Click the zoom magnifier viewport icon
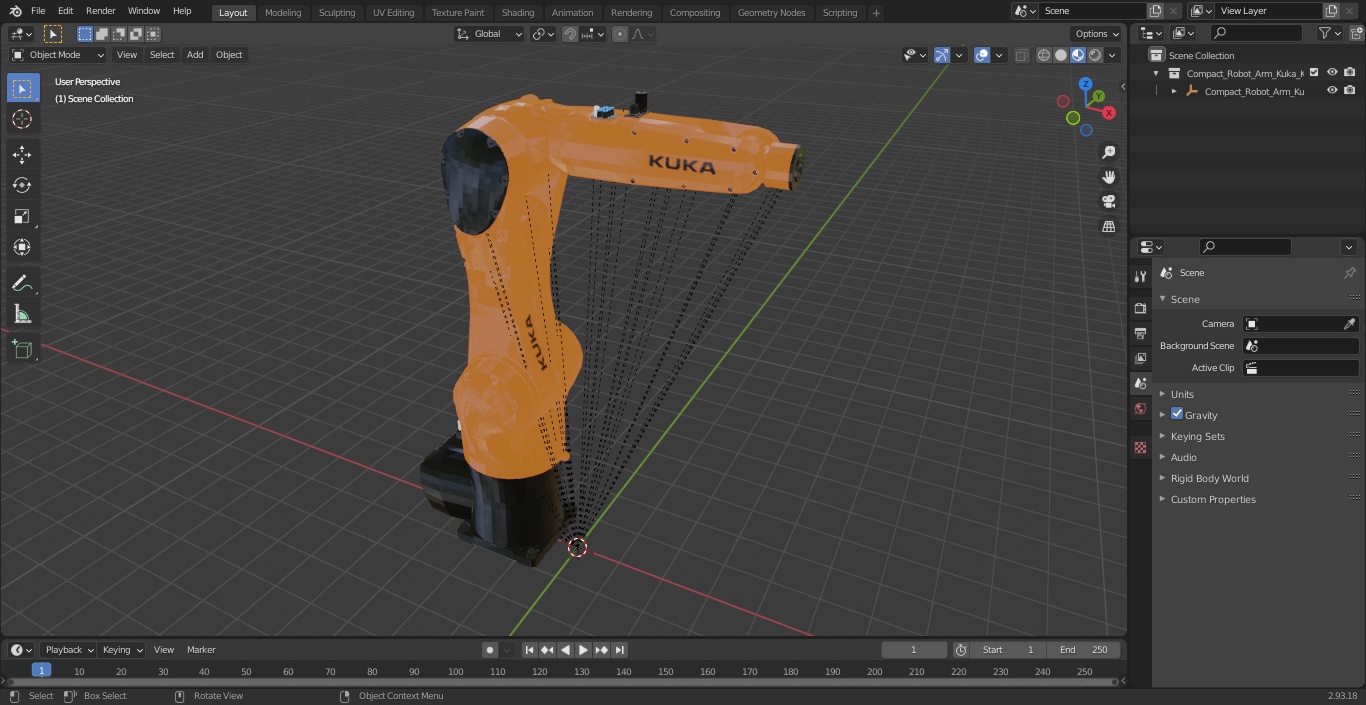 click(1108, 152)
